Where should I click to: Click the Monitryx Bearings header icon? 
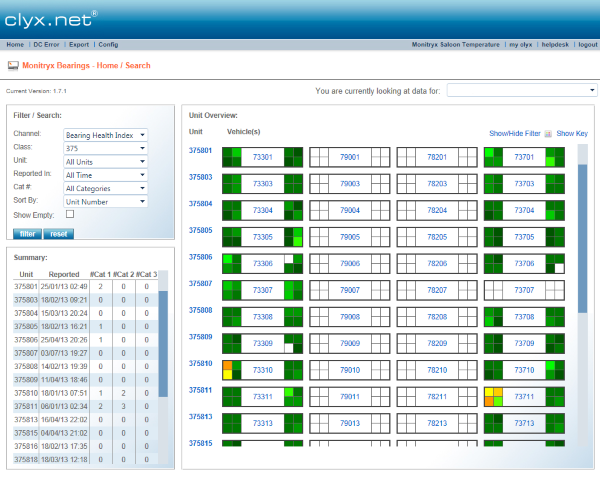pos(13,65)
